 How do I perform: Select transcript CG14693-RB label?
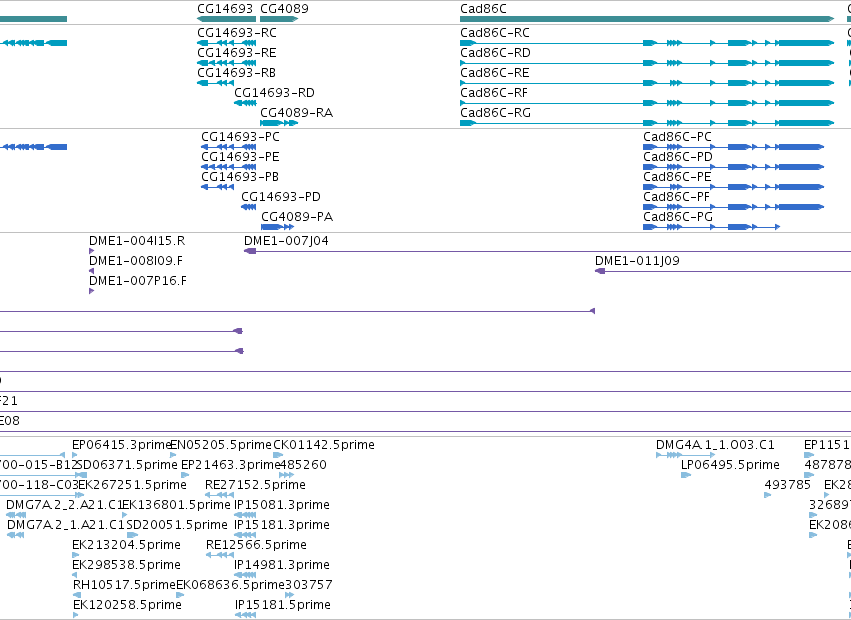[236, 73]
